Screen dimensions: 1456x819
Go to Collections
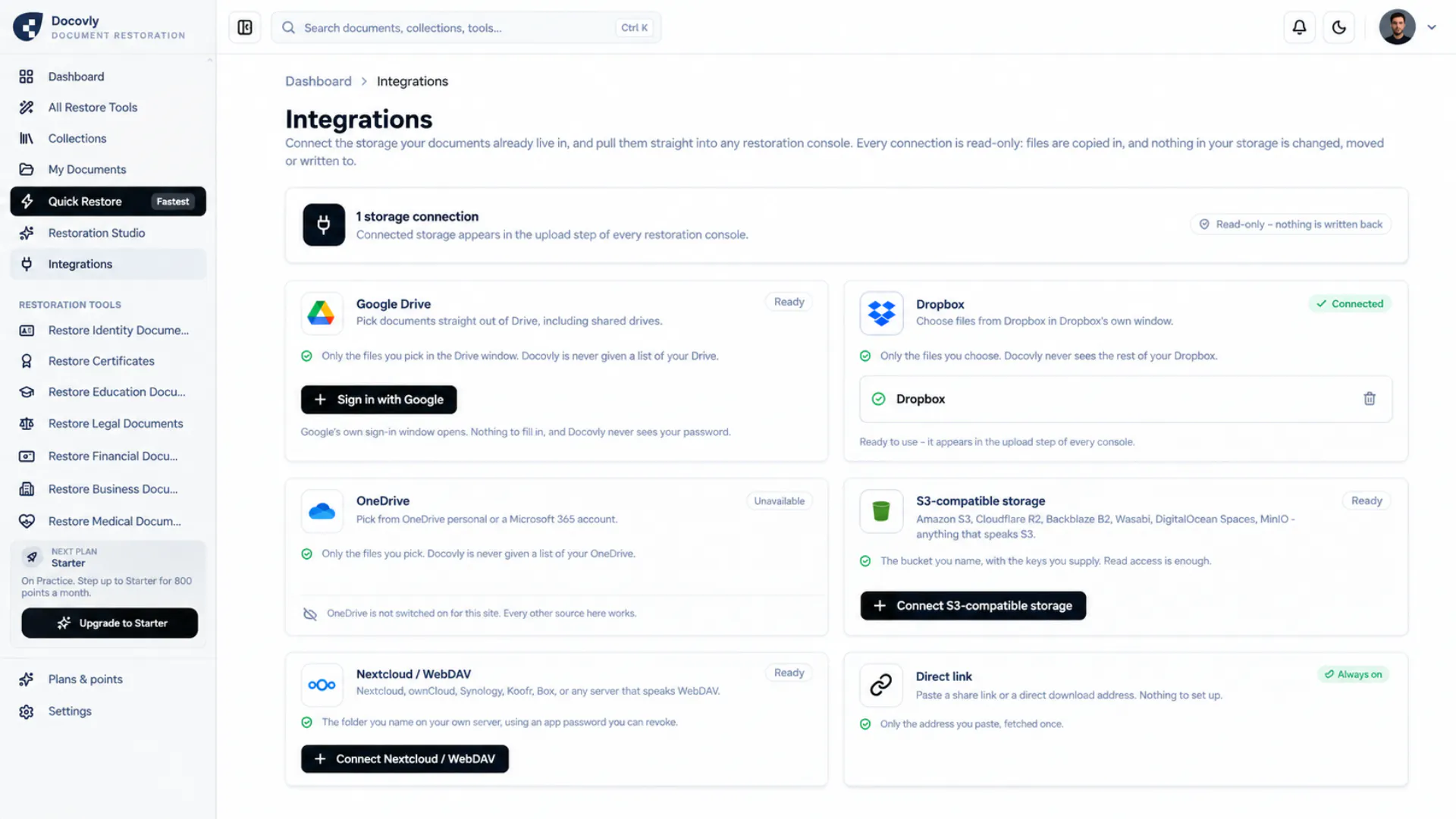click(x=108, y=139)
